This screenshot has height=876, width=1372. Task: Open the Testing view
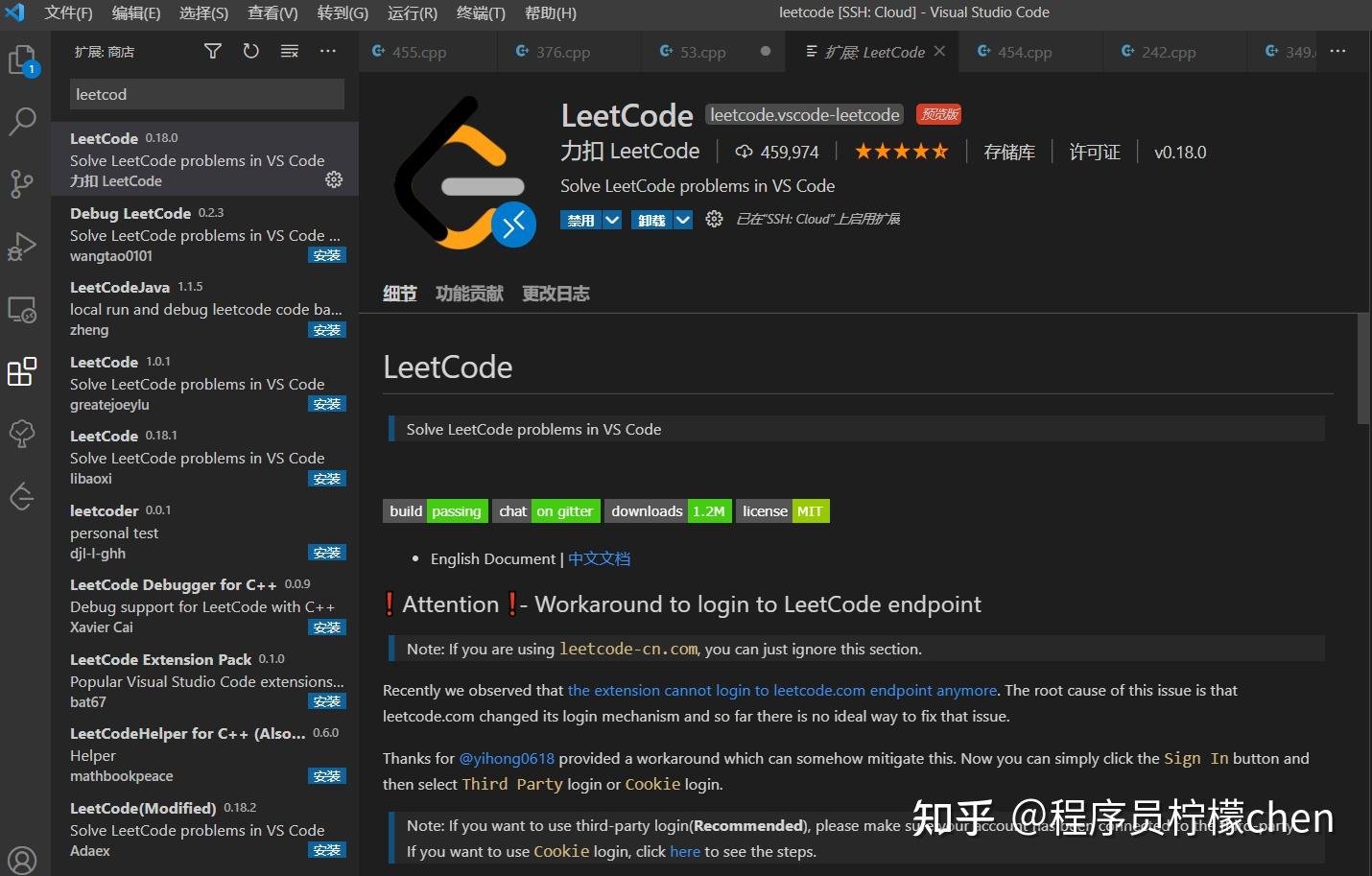(23, 434)
